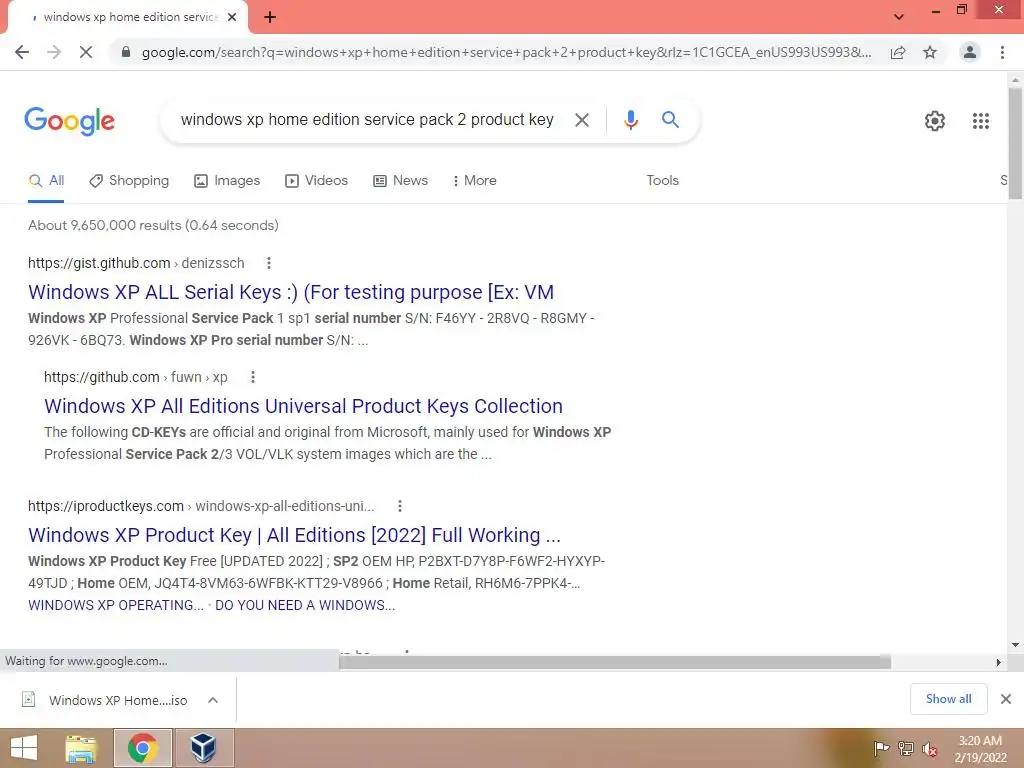Open the Windows Start menu
This screenshot has width=1024, height=768.
click(x=24, y=748)
